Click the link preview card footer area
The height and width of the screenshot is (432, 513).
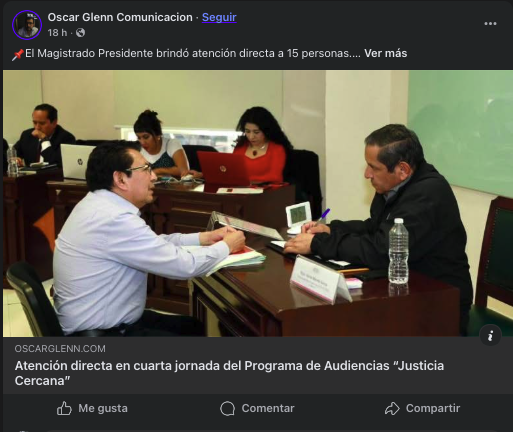click(257, 365)
